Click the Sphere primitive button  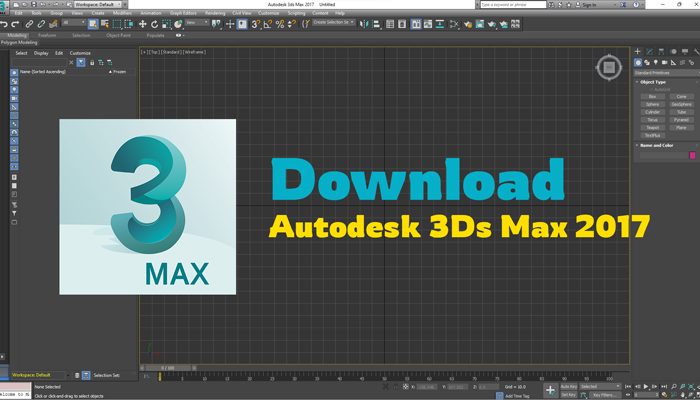click(652, 104)
